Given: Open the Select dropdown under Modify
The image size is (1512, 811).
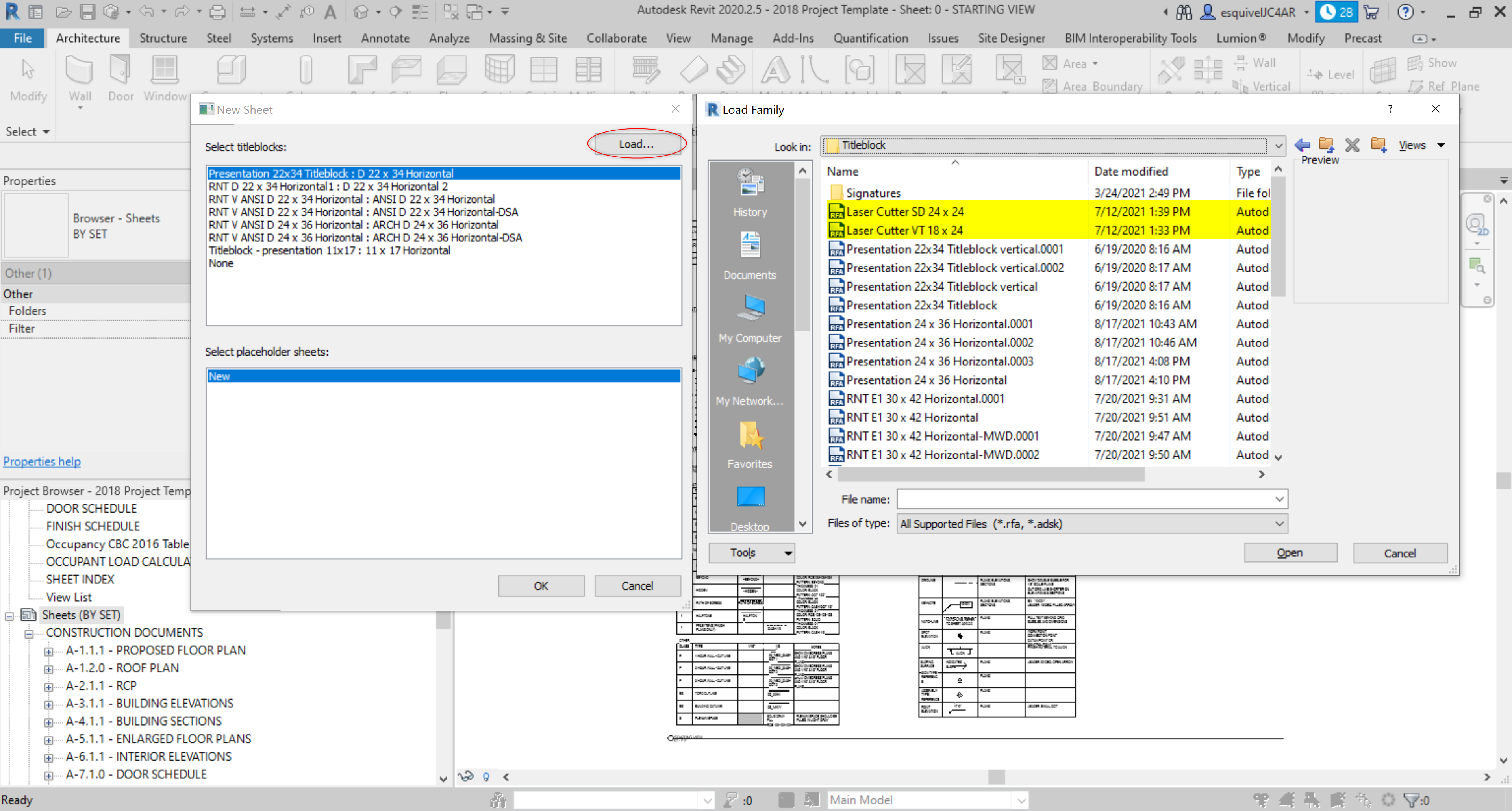Looking at the screenshot, I should [x=28, y=131].
